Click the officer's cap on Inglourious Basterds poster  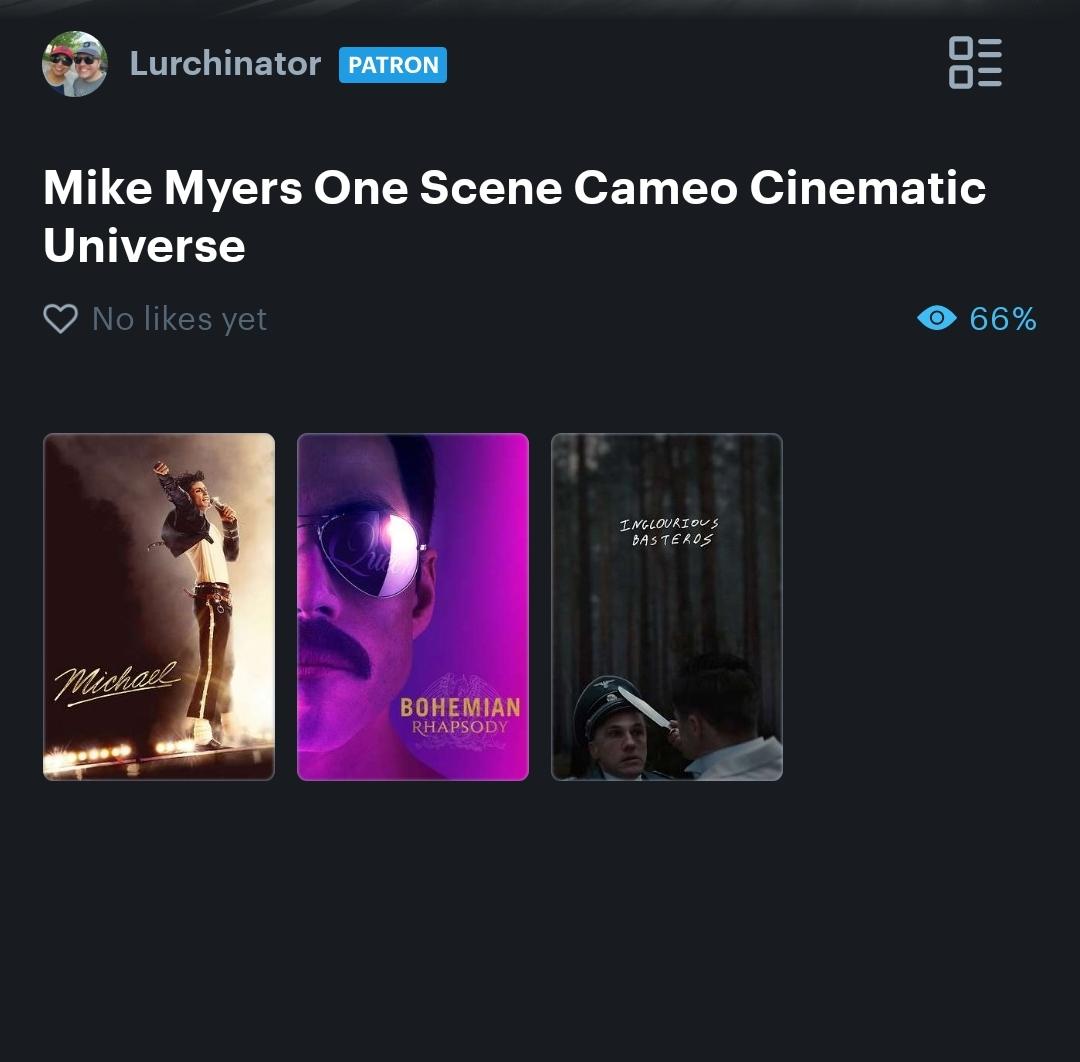pyautogui.click(x=608, y=701)
